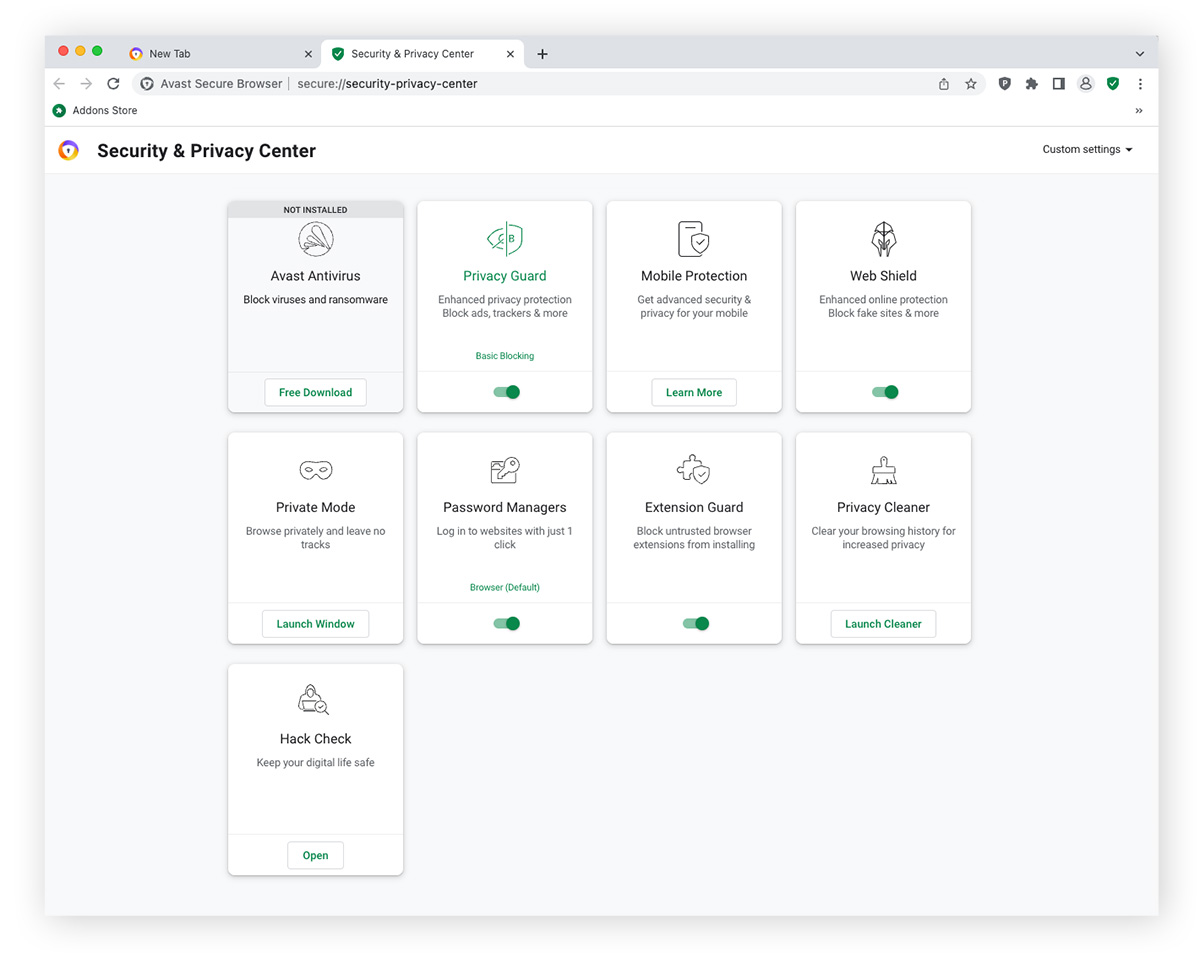Reload the page
This screenshot has height=958, width=1200.
tap(113, 84)
